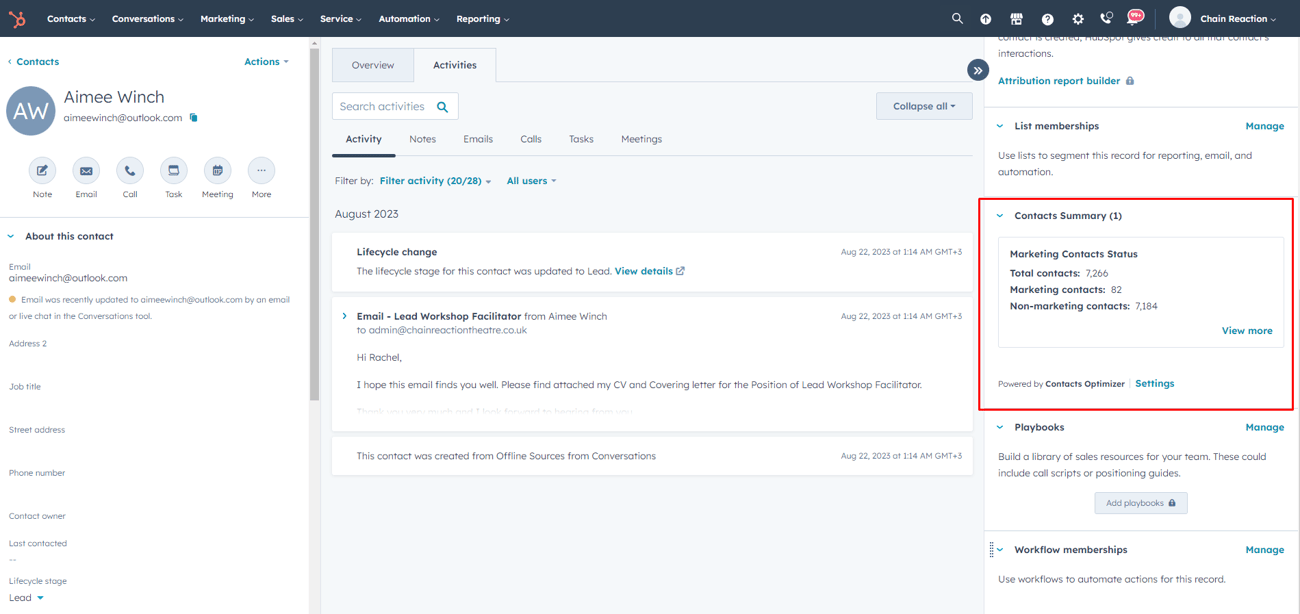Screen dimensions: 1300x614
Task: Click View more in Contacts Summary
Action: click(1247, 330)
